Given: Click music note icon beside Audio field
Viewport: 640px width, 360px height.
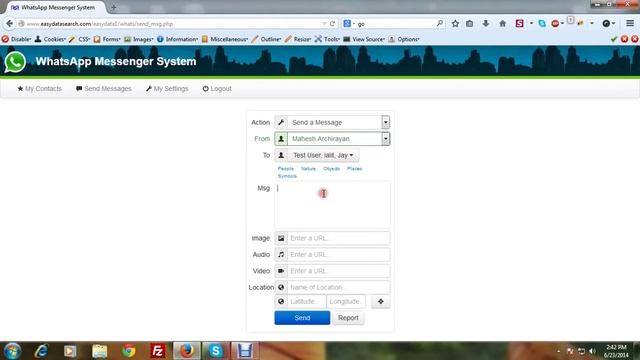Looking at the screenshot, I should 281,254.
